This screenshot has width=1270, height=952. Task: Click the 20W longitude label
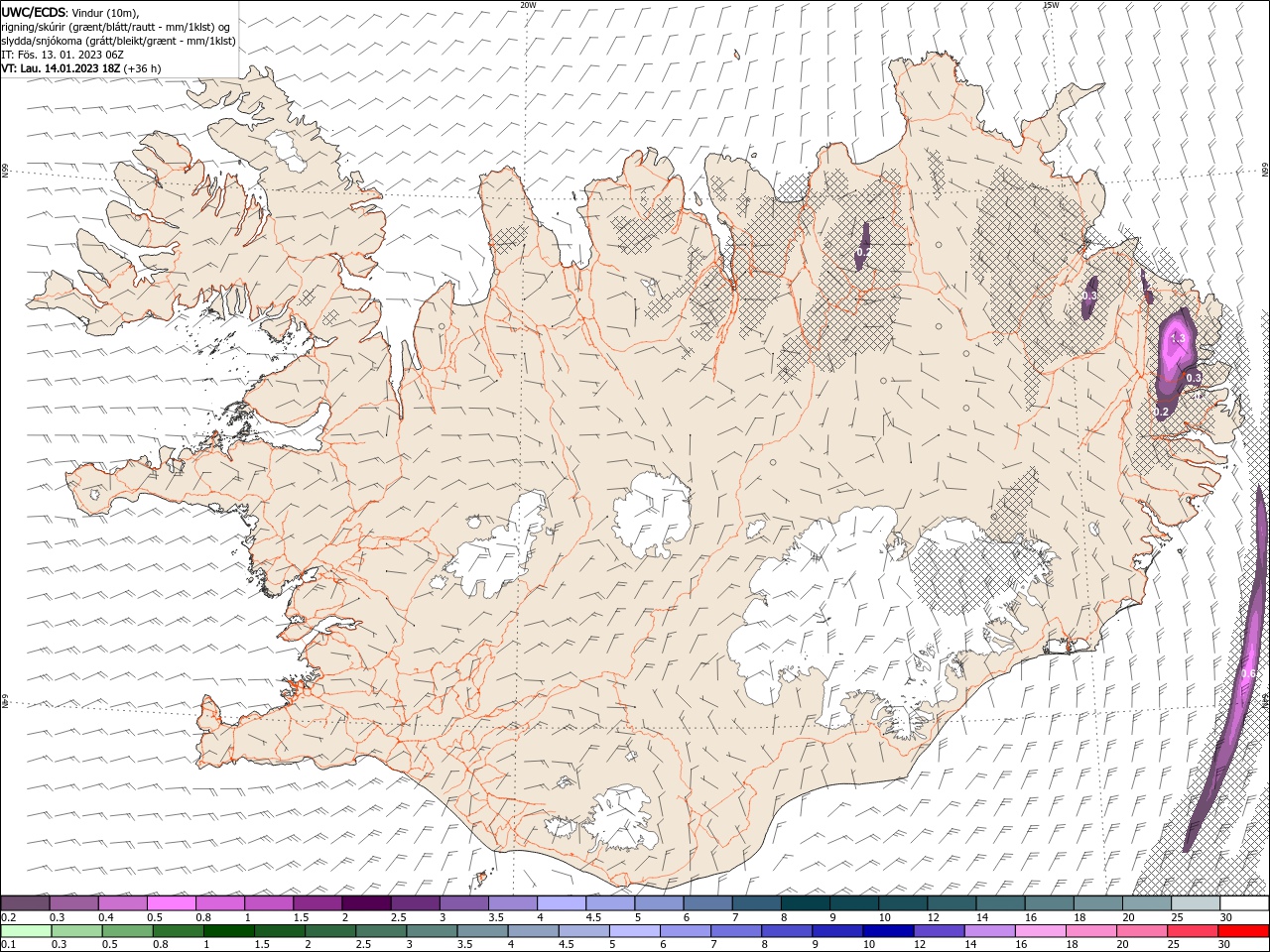pos(528,5)
